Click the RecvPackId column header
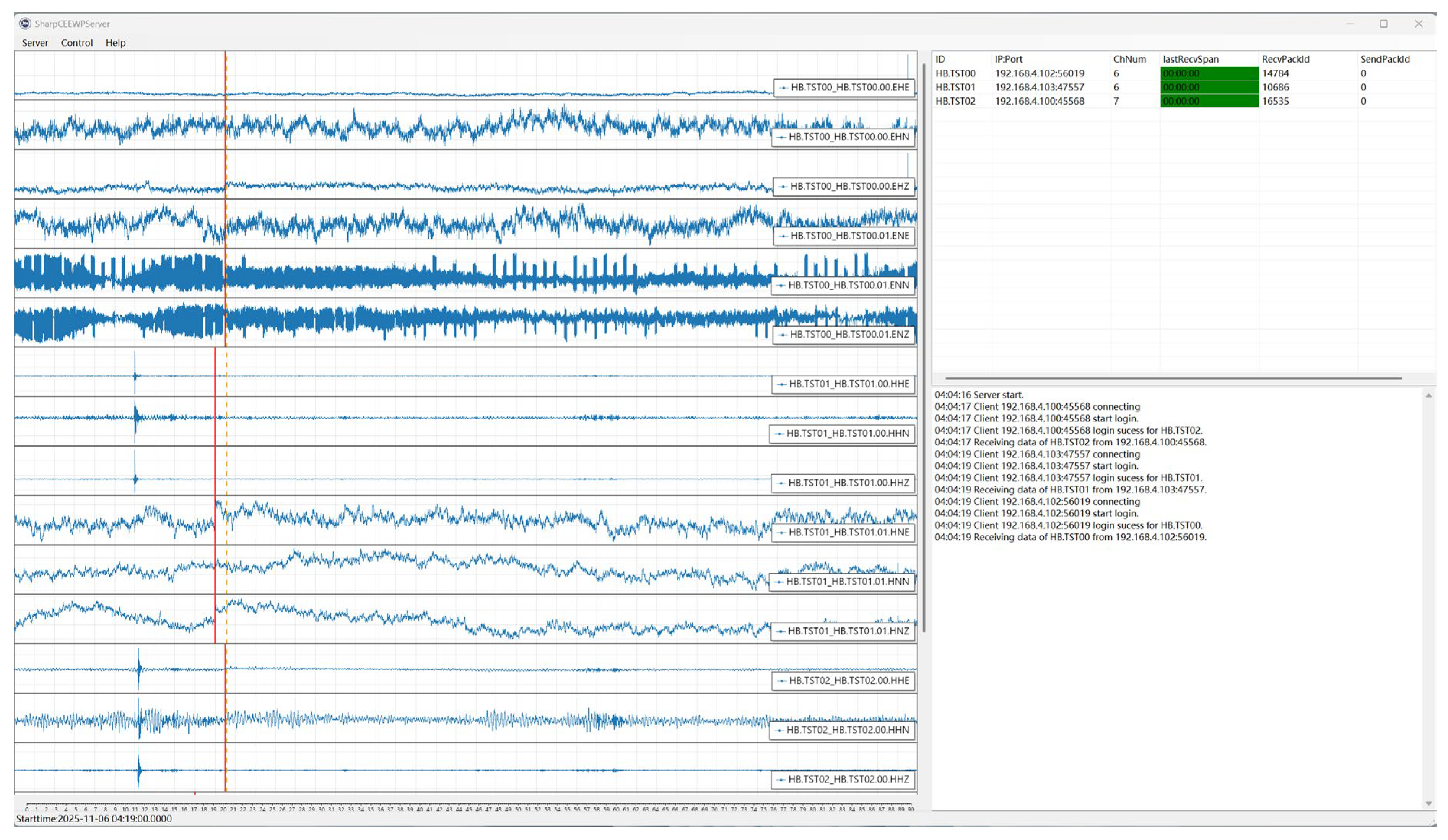 point(1285,59)
